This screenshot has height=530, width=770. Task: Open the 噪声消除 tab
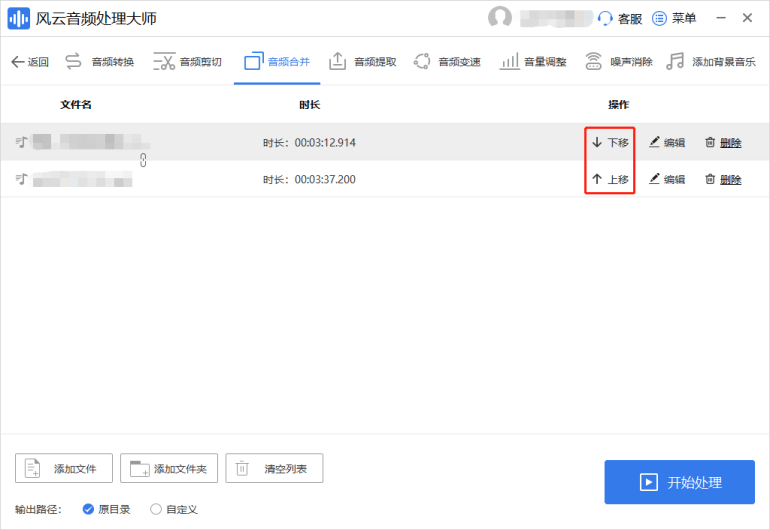click(x=619, y=62)
